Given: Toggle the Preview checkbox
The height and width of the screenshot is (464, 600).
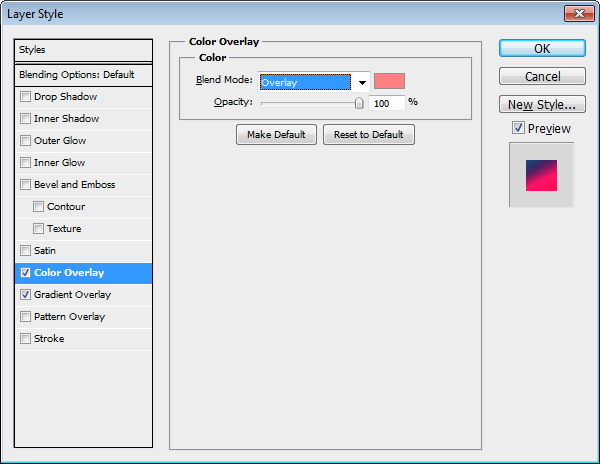Looking at the screenshot, I should 517,128.
